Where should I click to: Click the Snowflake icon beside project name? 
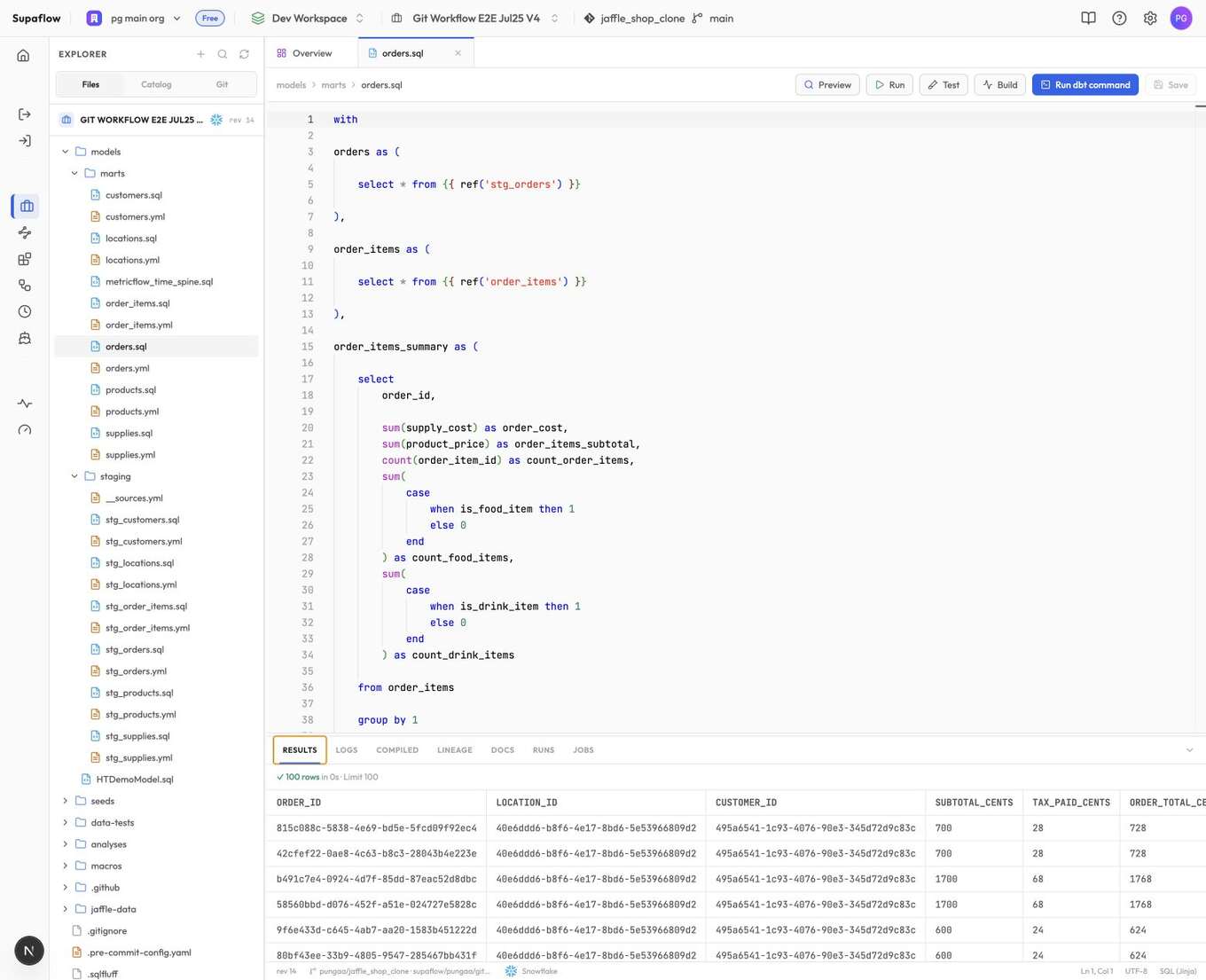click(x=216, y=120)
